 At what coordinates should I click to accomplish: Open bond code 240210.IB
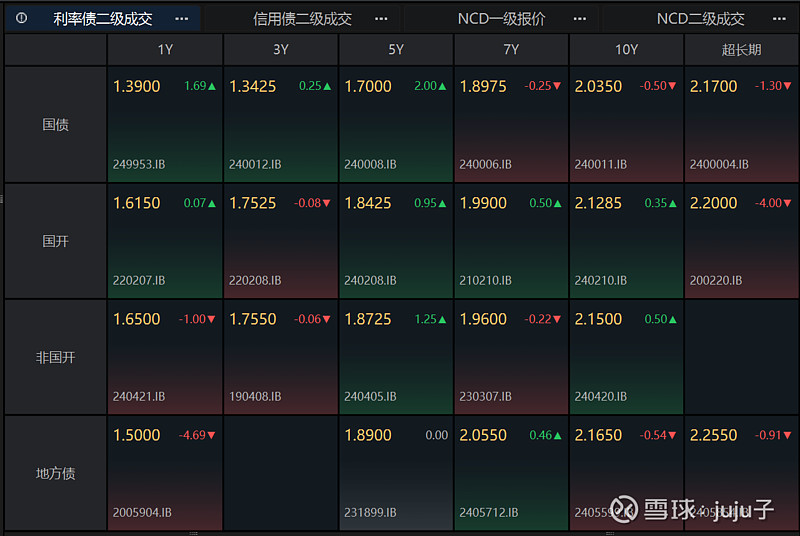click(x=601, y=281)
